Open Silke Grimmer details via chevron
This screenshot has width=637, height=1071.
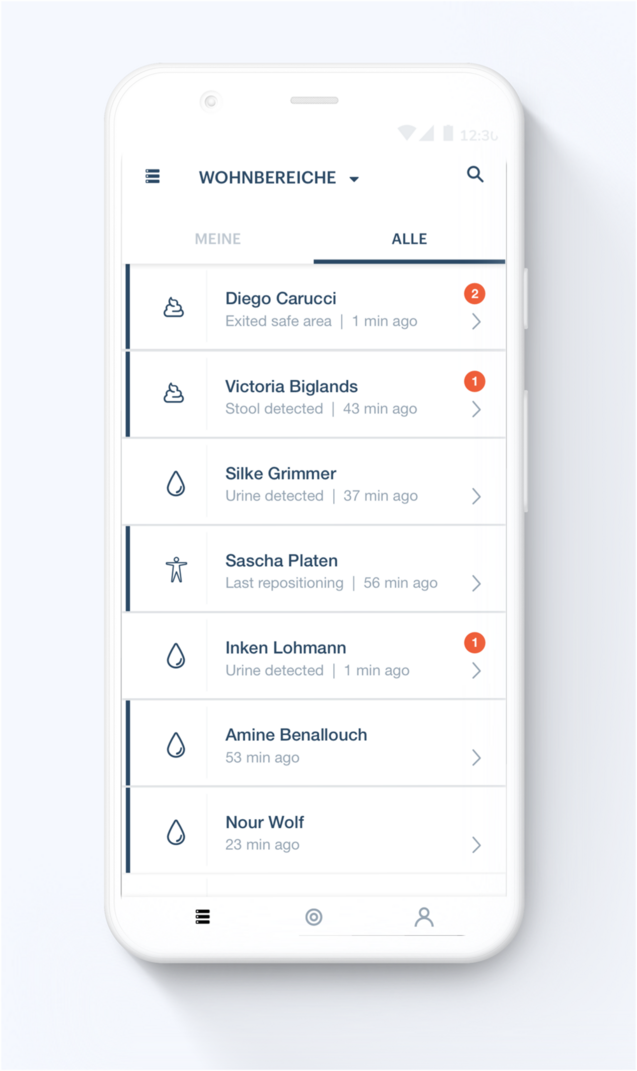tap(476, 496)
